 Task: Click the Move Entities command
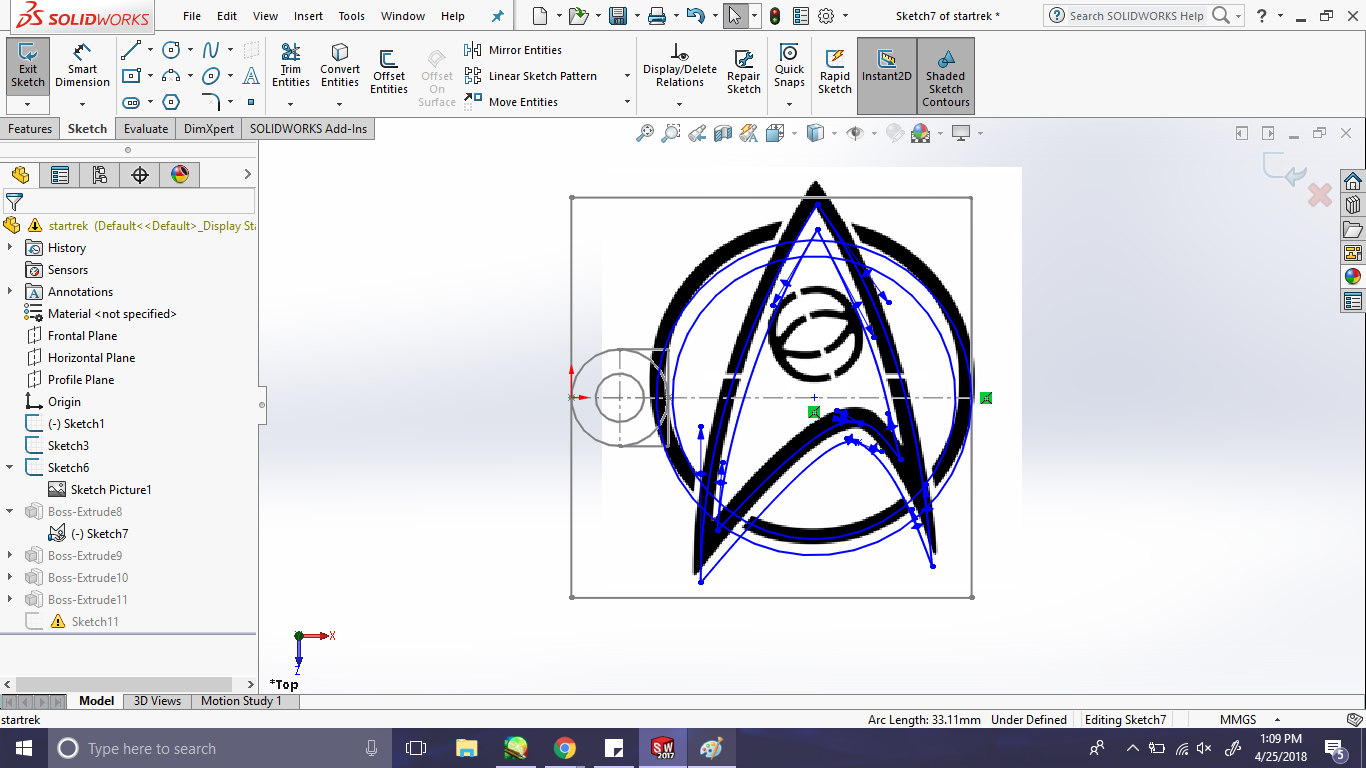(x=512, y=102)
